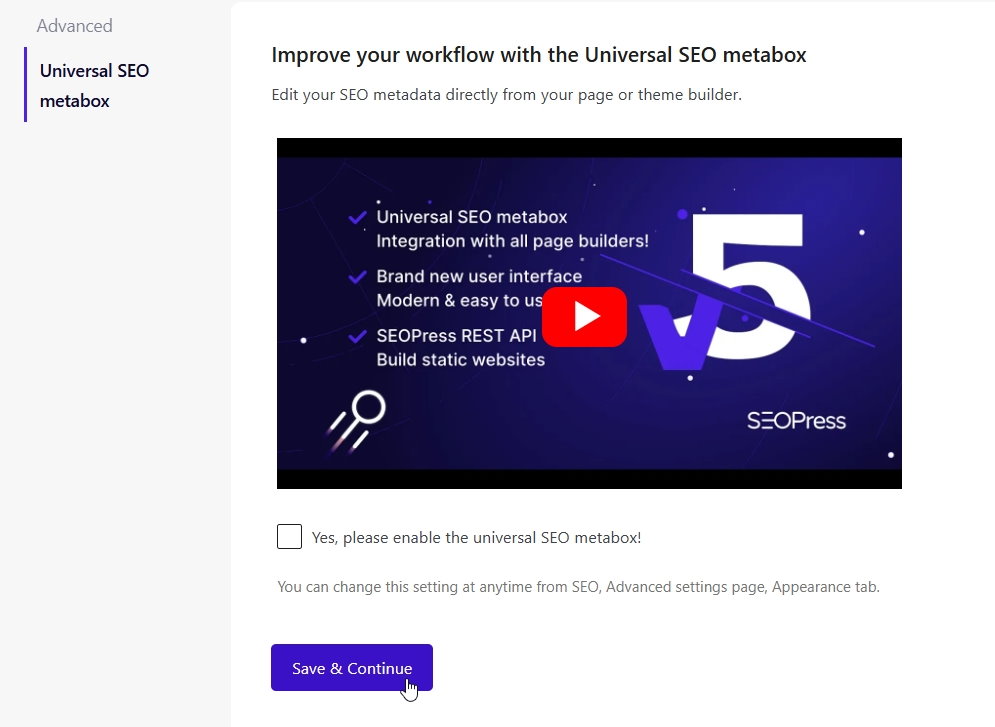995x727 pixels.
Task: Click 'Brand new user interface' video text
Action: tap(479, 276)
